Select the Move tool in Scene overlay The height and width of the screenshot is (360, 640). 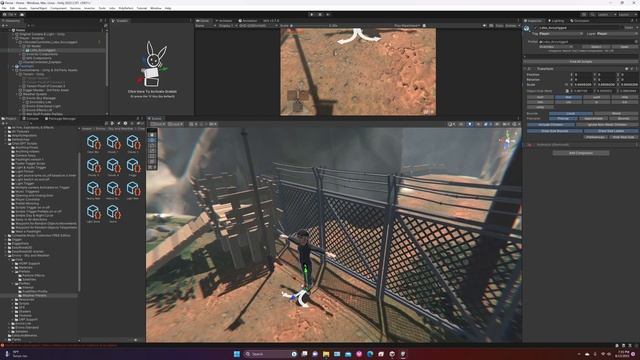152,140
